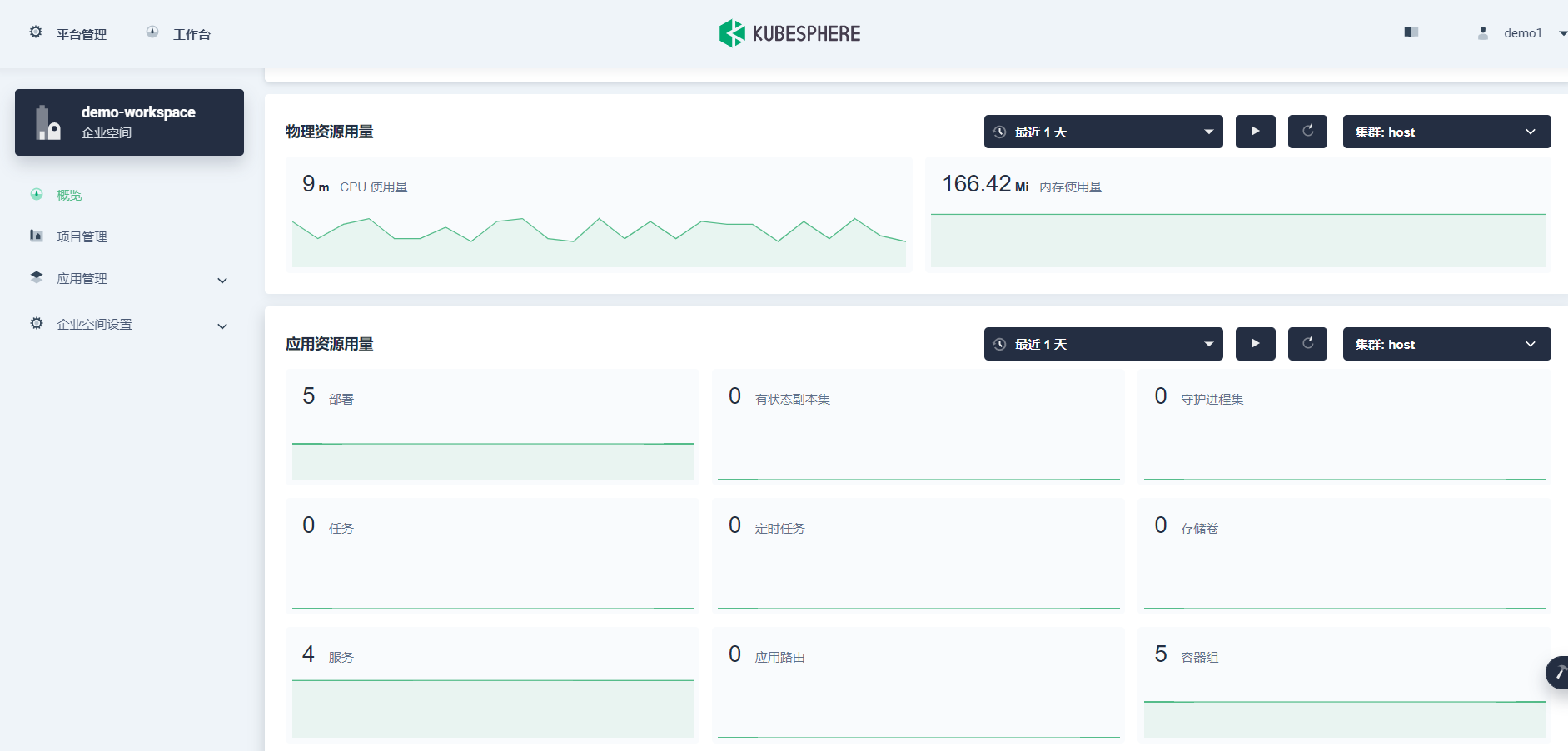Screen dimensions: 1568x751
Task: Click the demo-workspace enterprise space card
Action: (x=129, y=122)
